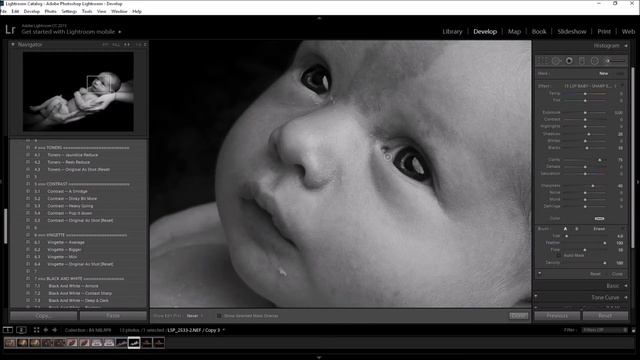The width and height of the screenshot is (640, 360).
Task: Hide the filmstrip with bottom arrow
Action: (x=319, y=357)
